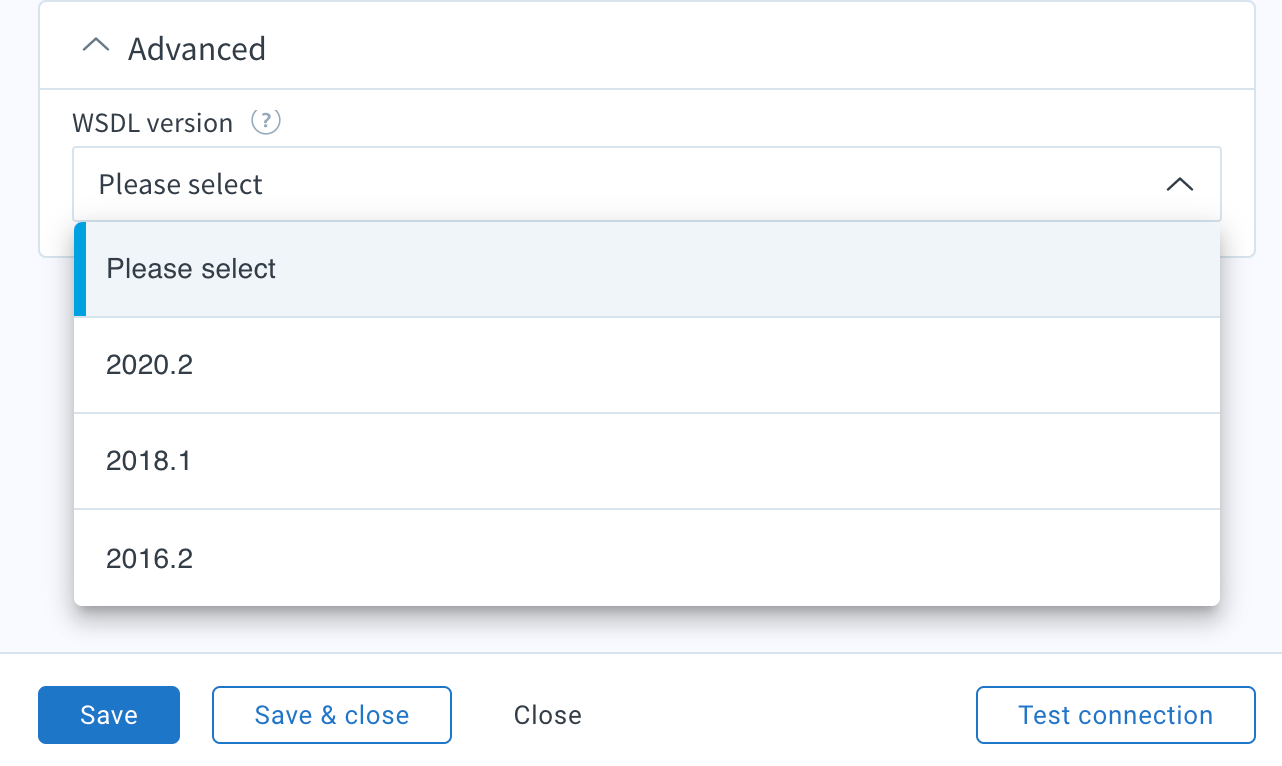Click the WSDL version combo box field
The image size is (1282, 766).
click(646, 184)
